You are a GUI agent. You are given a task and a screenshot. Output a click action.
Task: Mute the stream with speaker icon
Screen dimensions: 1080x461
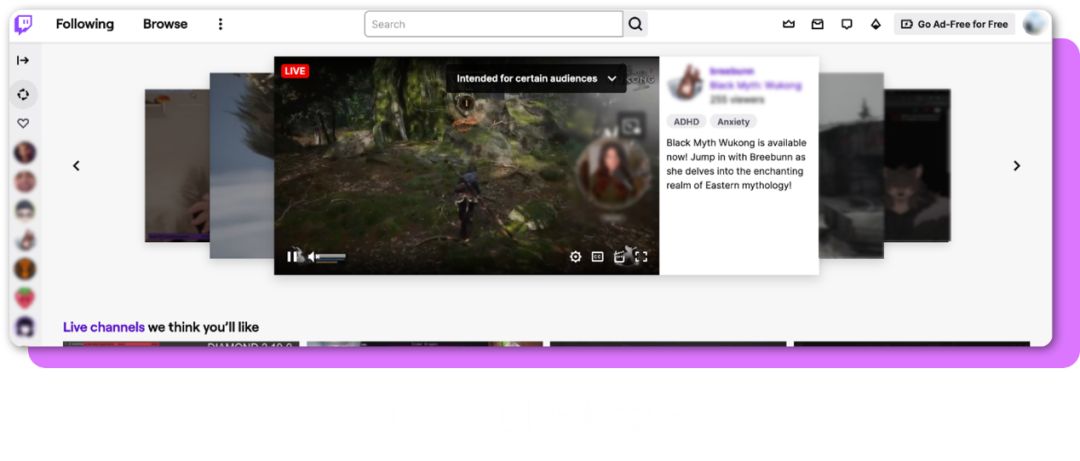click(x=312, y=257)
